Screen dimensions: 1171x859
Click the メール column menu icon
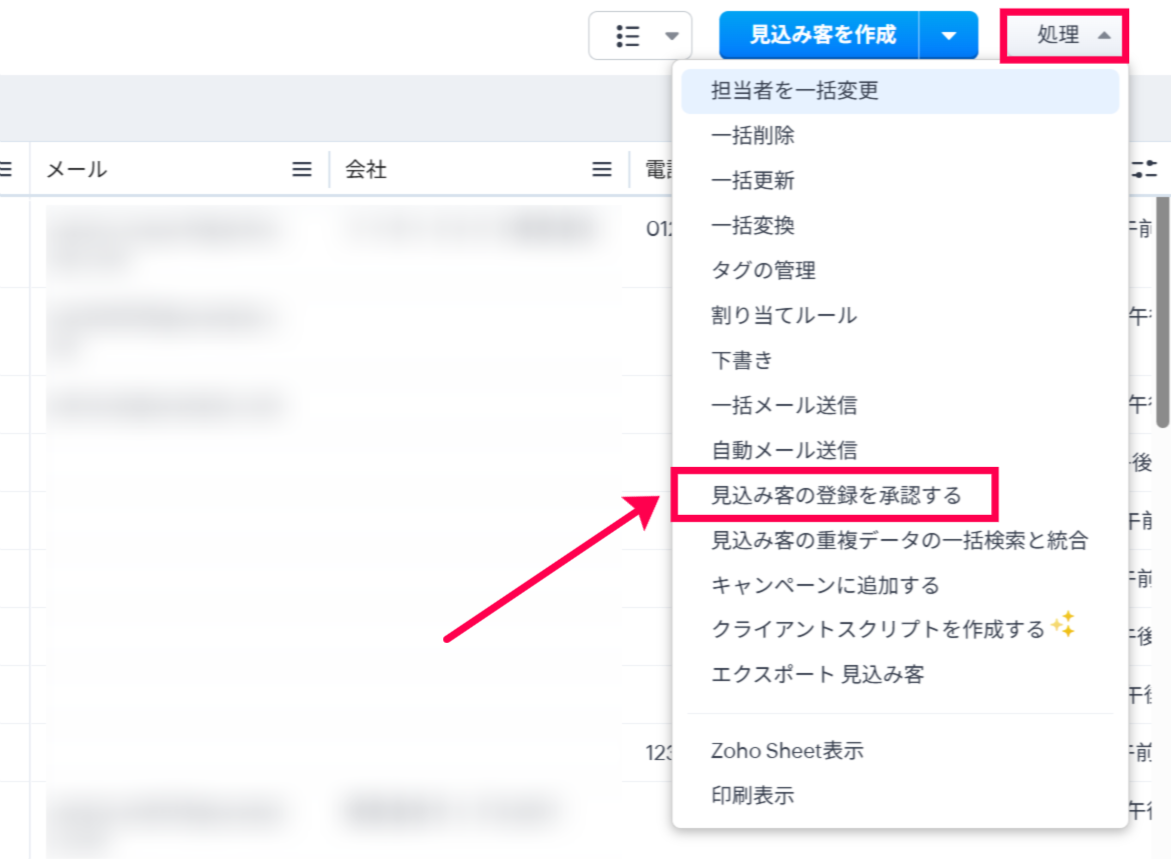tap(302, 170)
